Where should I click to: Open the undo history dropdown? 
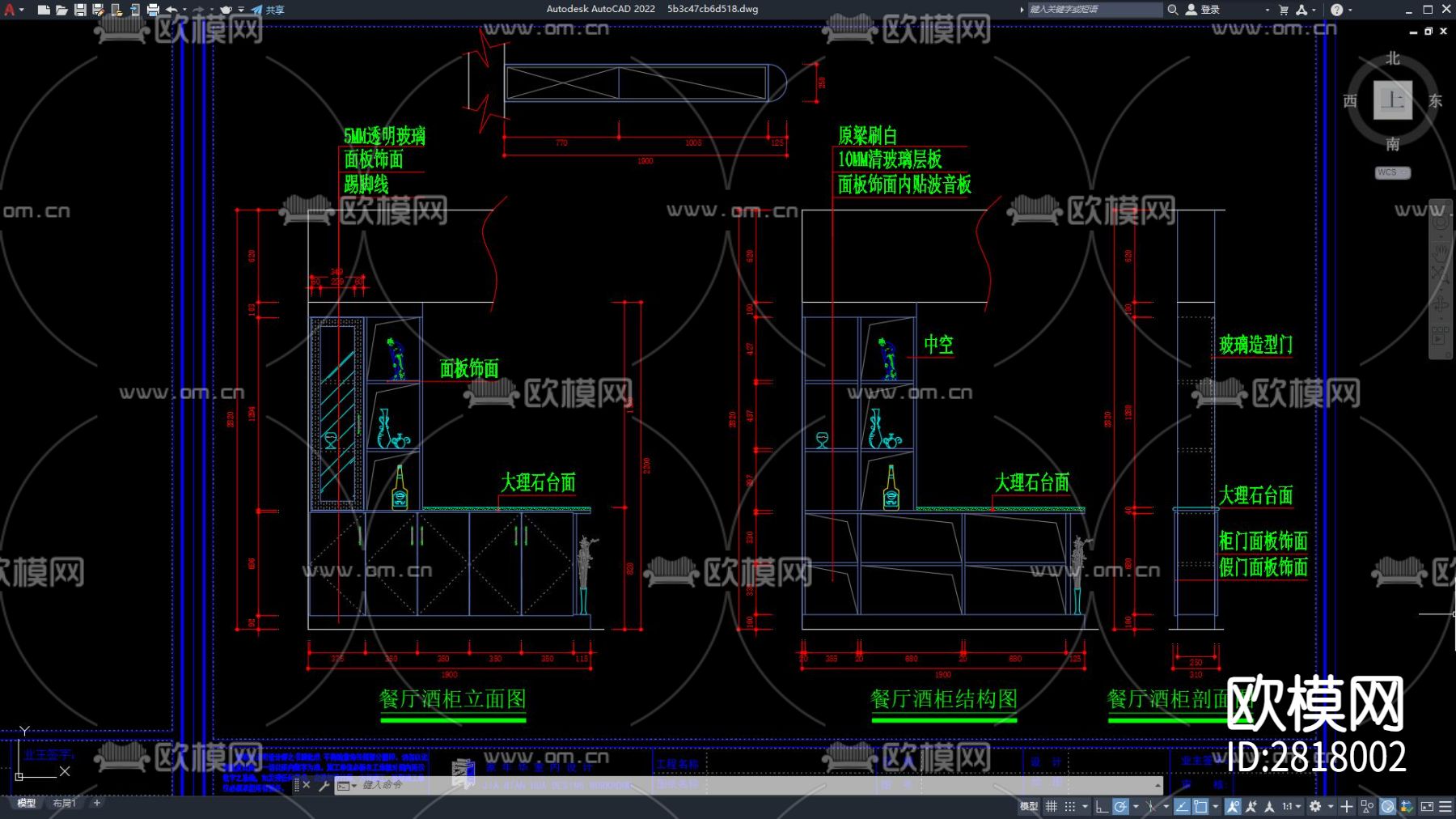(x=184, y=10)
